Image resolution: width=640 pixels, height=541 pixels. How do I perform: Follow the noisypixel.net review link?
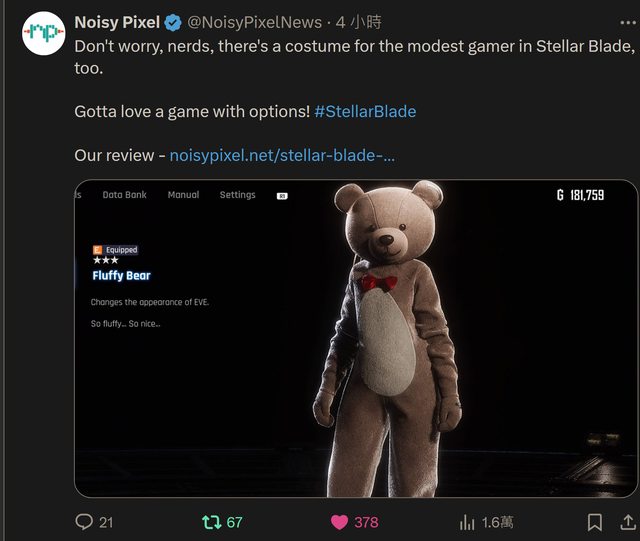click(282, 155)
